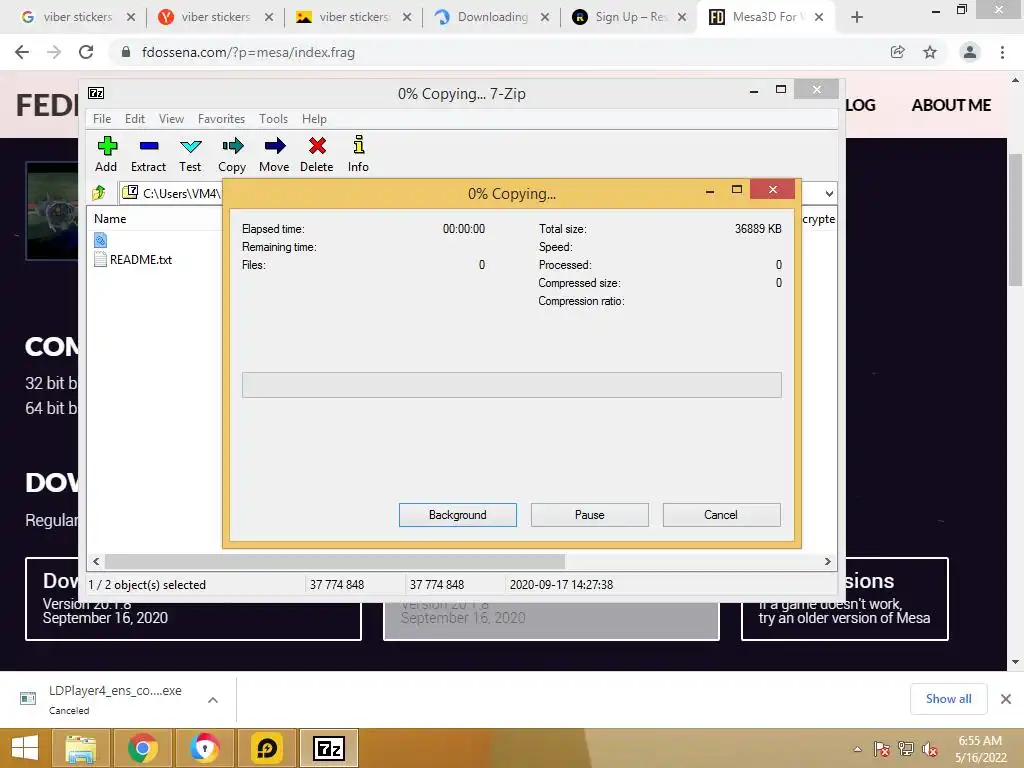Click the Copy toolbar icon
Screen dimensions: 1024x768
click(x=232, y=154)
